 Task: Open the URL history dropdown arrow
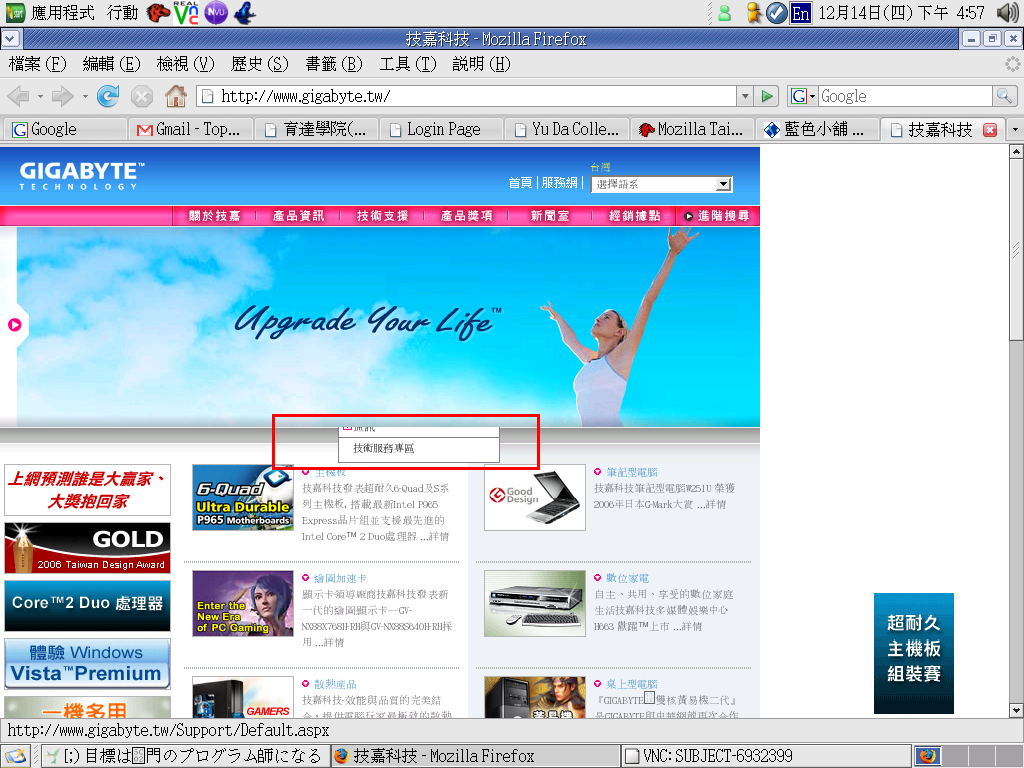744,96
